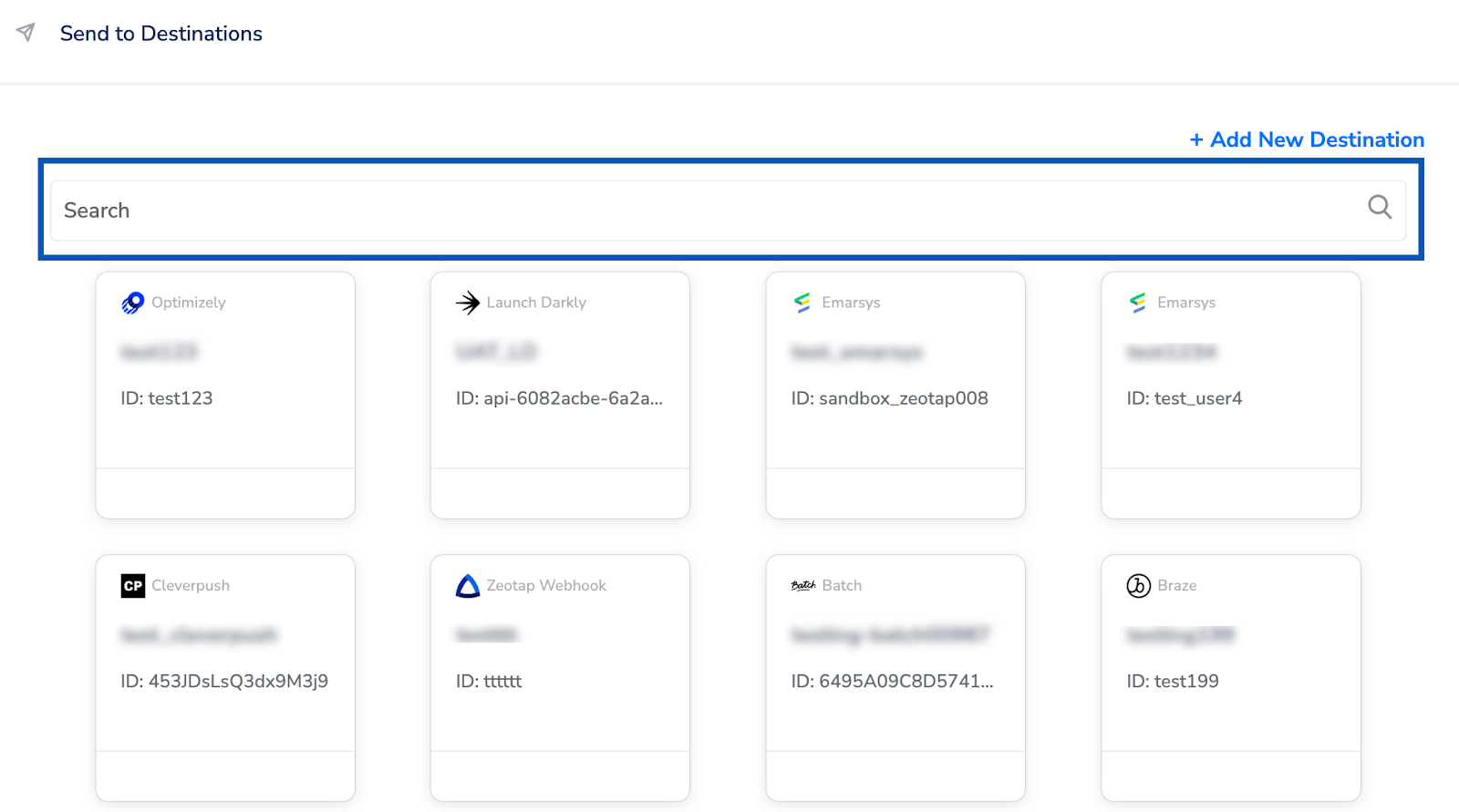Click the search magnifier icon
The height and width of the screenshot is (812, 1459).
click(1380, 207)
